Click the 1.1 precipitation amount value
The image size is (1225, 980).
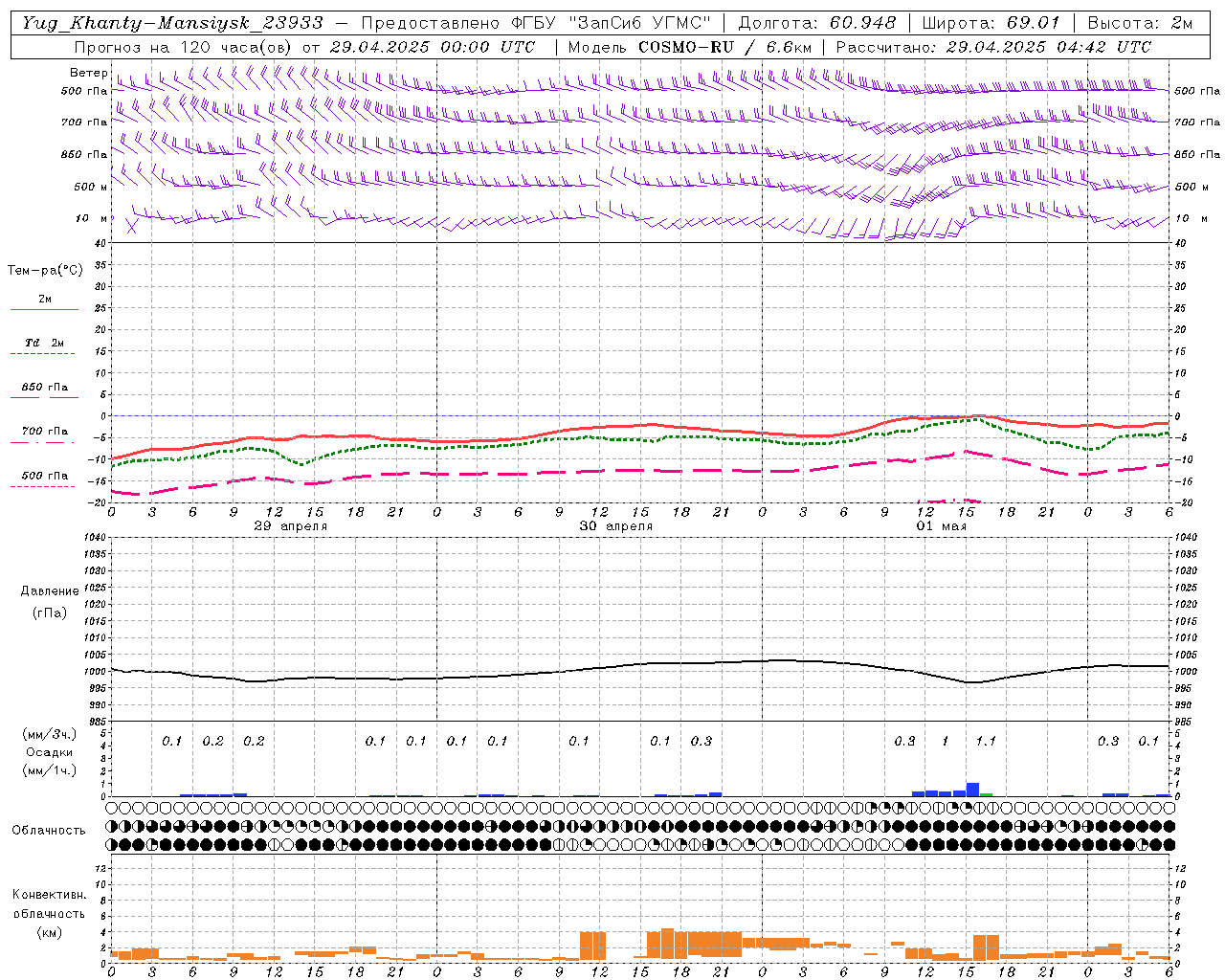pos(986,742)
